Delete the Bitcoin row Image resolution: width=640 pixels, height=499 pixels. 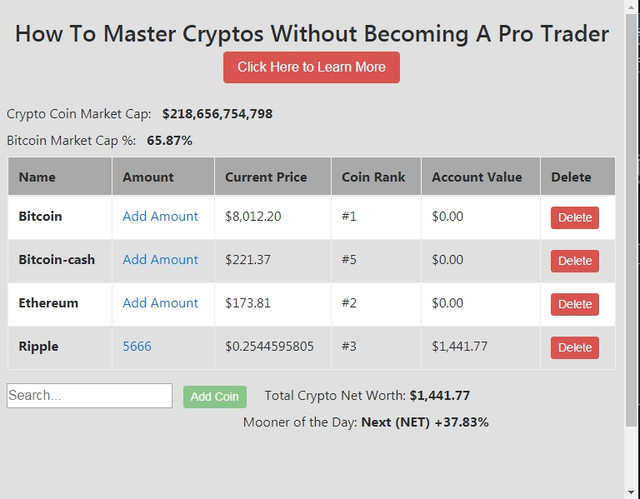coord(575,217)
